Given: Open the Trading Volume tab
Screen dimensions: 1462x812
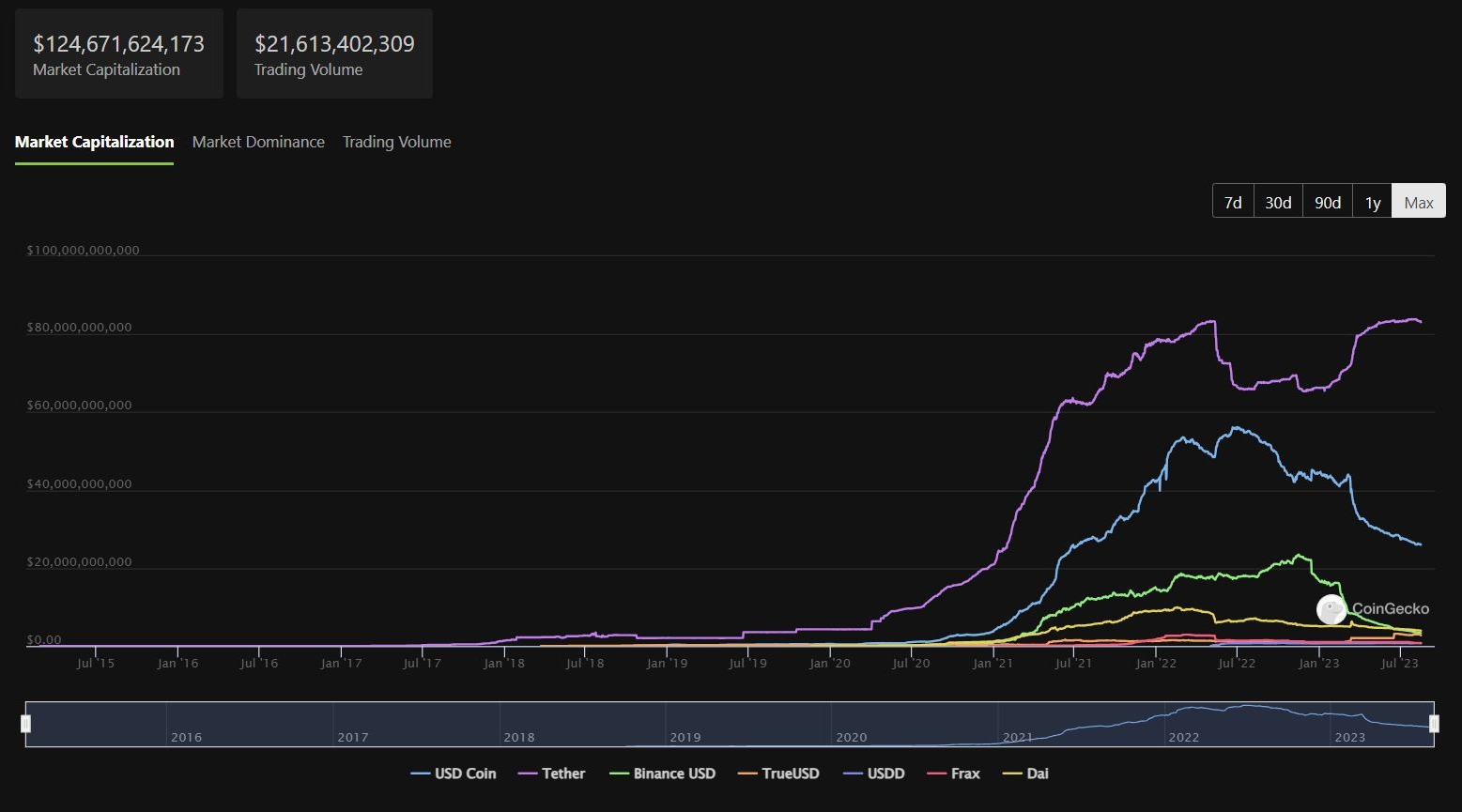Looking at the screenshot, I should point(396,142).
